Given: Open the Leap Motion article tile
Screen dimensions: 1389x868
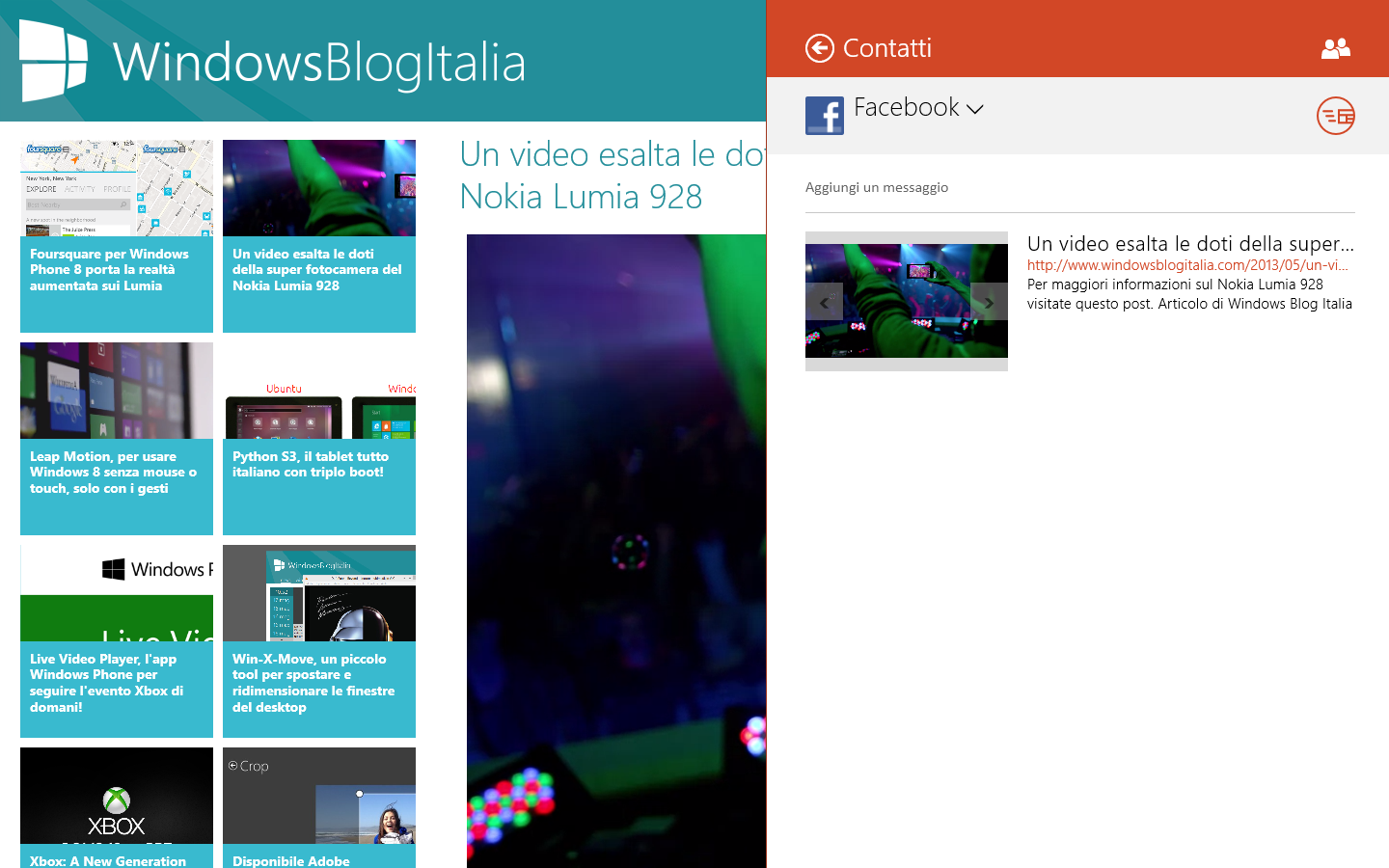Looking at the screenshot, I should (117, 439).
